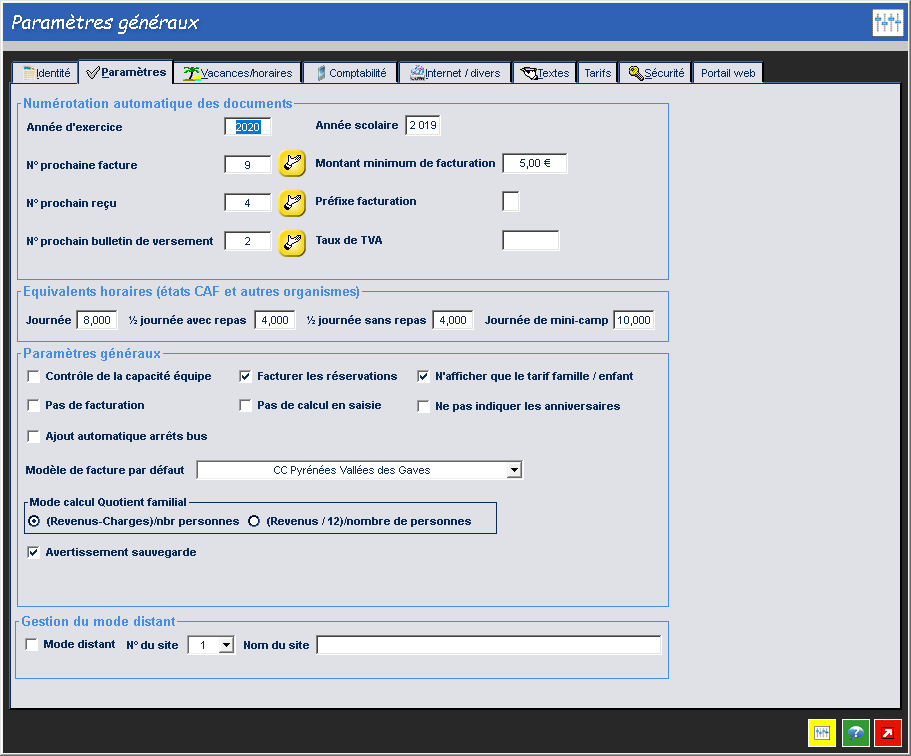Uncheck Facturer les réservations

point(246,377)
